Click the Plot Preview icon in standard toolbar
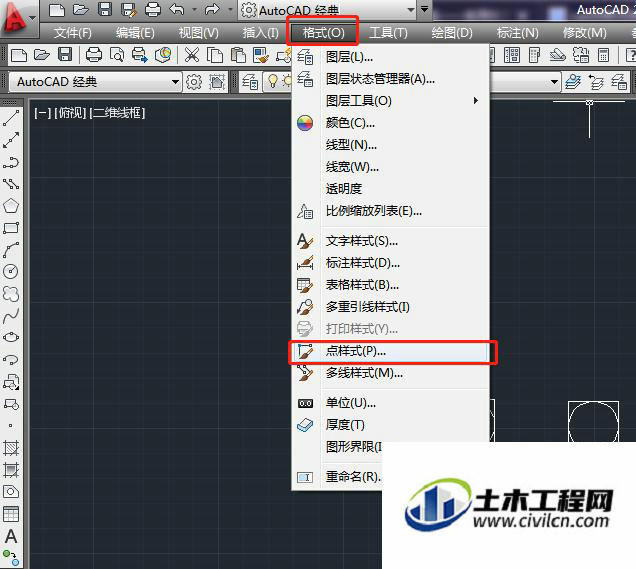The width and height of the screenshot is (636, 569). [117, 55]
